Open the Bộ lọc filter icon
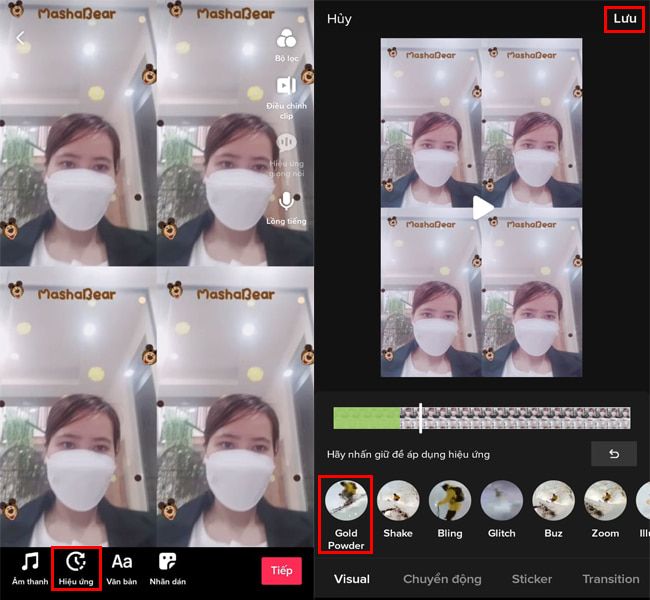 pos(287,40)
